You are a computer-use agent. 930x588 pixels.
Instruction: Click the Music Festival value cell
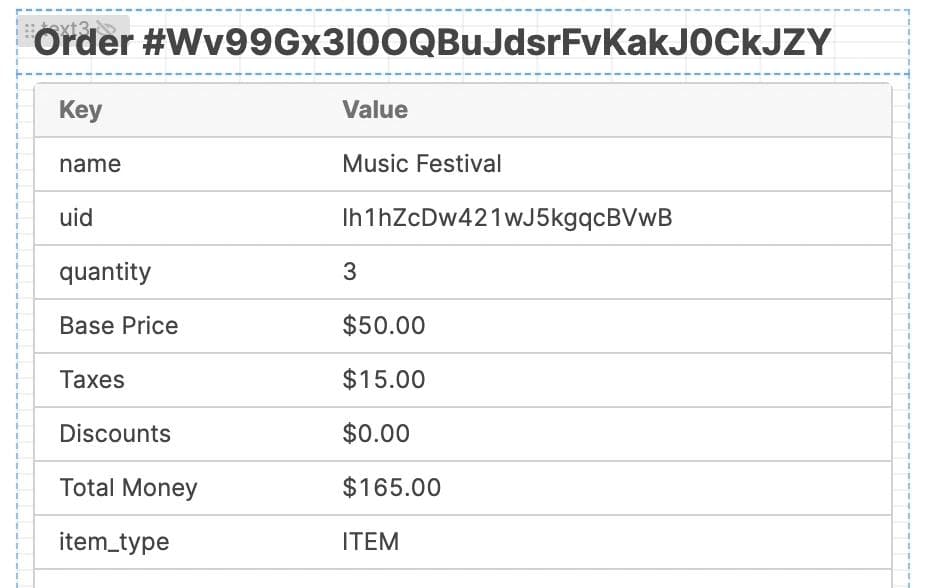[422, 164]
